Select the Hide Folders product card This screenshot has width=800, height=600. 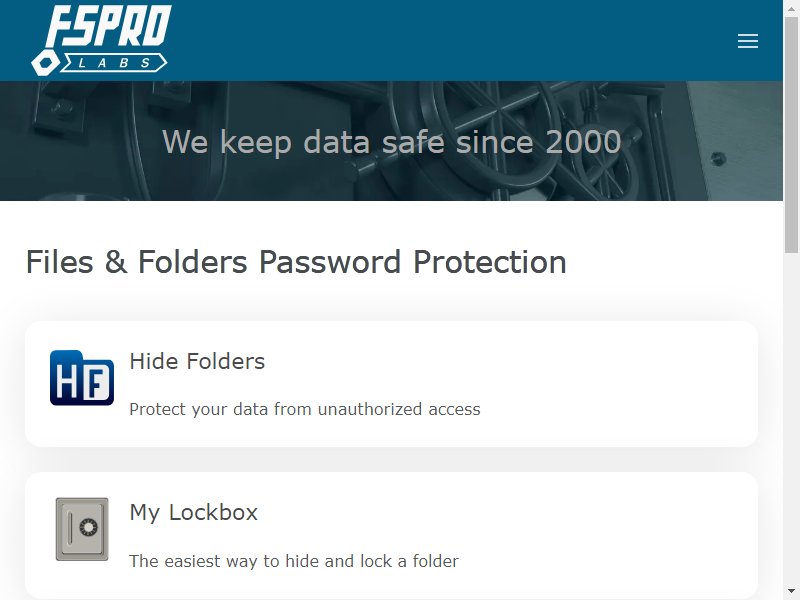click(x=391, y=384)
